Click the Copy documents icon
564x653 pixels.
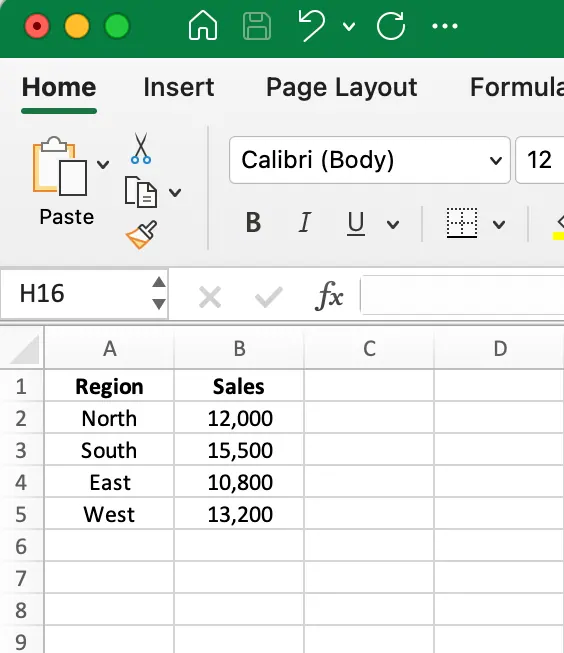141,192
